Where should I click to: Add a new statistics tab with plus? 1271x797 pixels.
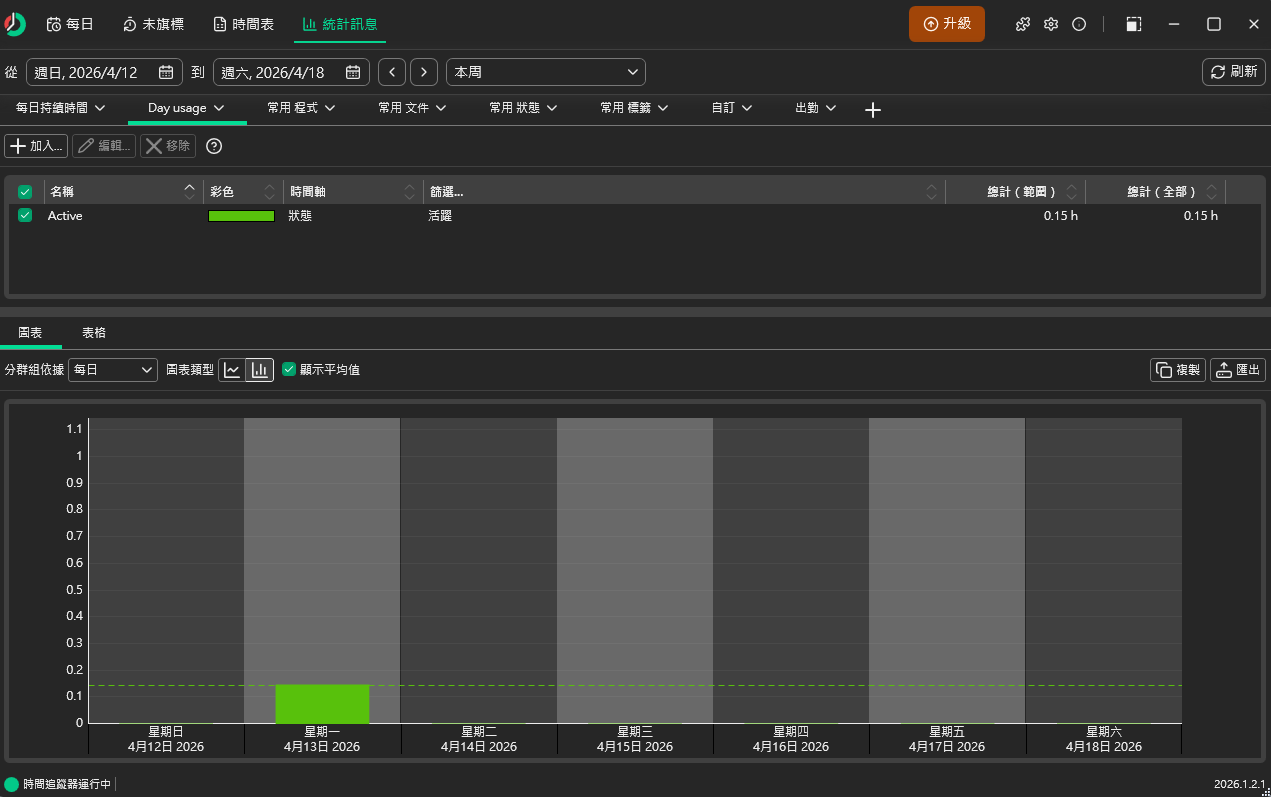click(x=872, y=110)
